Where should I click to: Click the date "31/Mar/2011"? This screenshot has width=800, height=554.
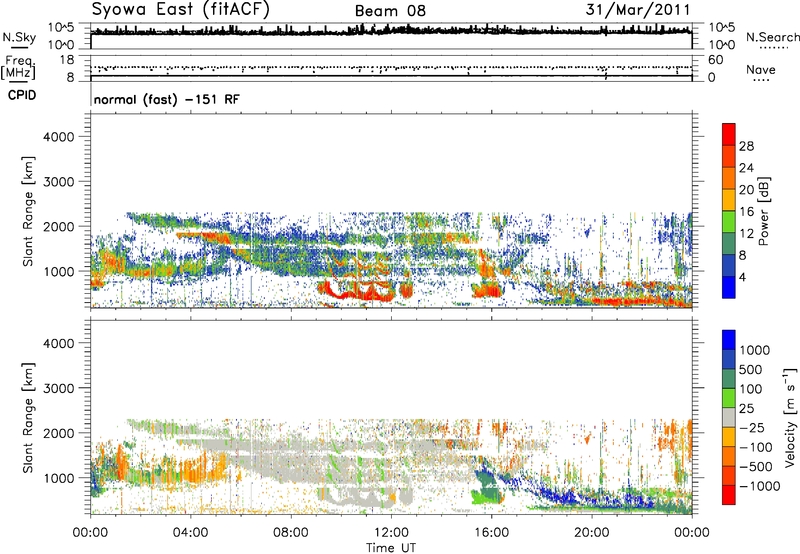[638, 10]
